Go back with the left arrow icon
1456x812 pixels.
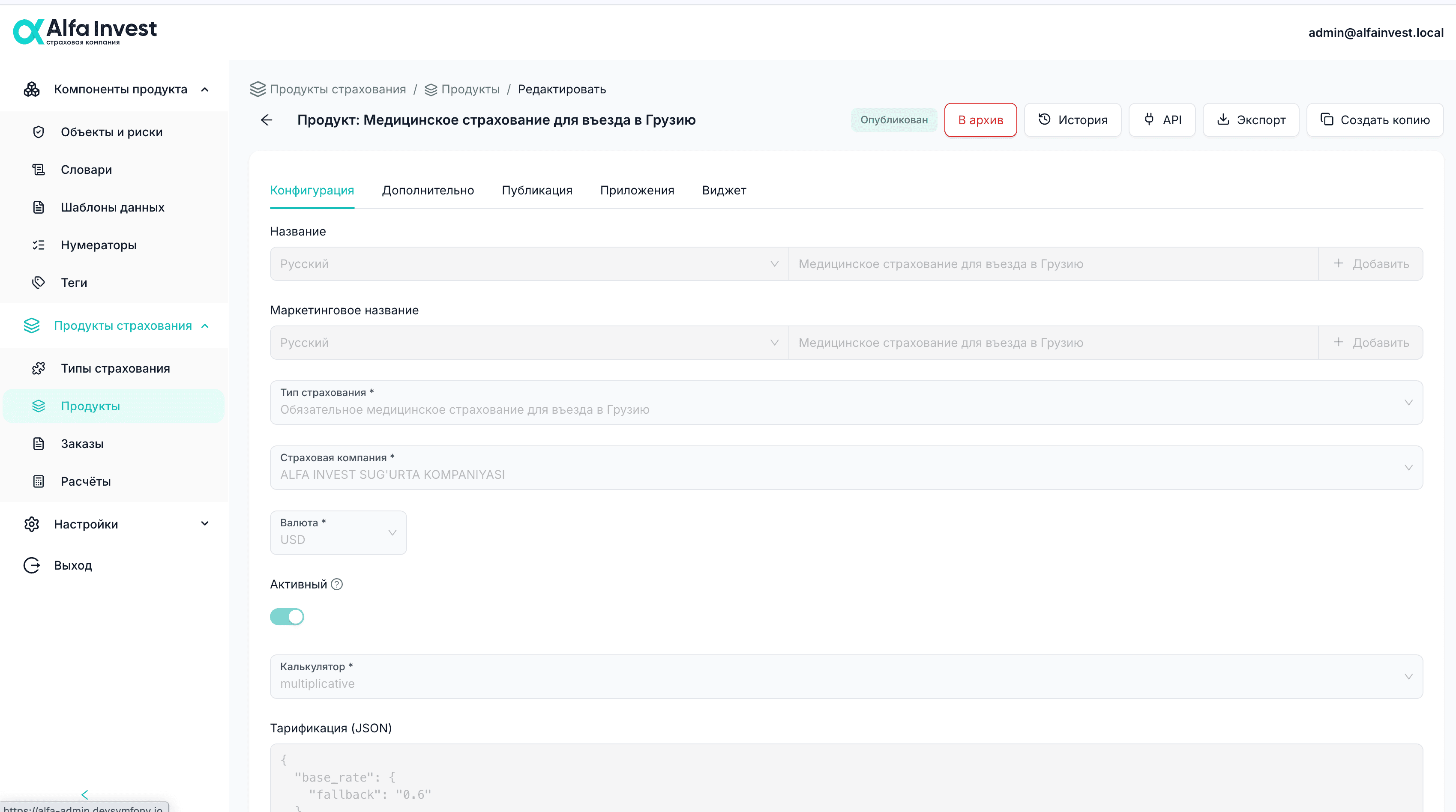267,120
